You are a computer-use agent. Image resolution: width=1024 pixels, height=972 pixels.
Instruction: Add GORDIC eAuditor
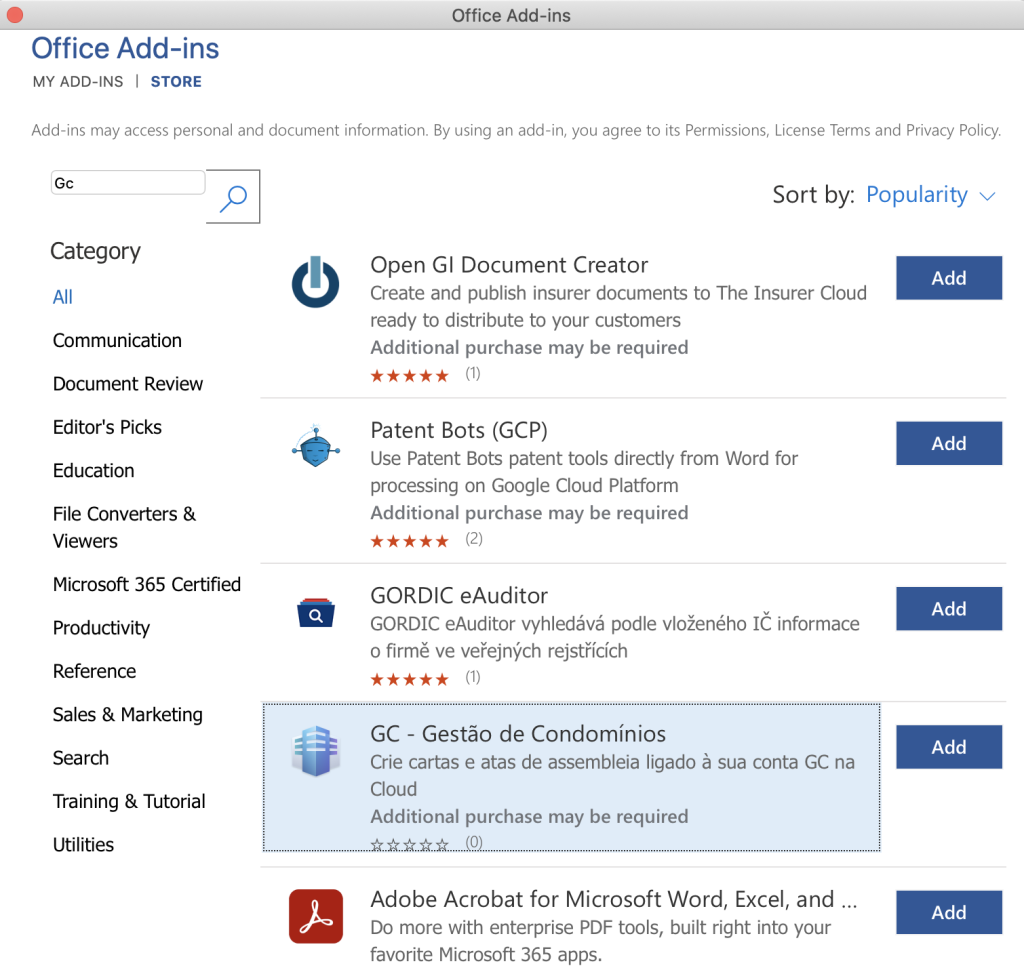(x=949, y=608)
